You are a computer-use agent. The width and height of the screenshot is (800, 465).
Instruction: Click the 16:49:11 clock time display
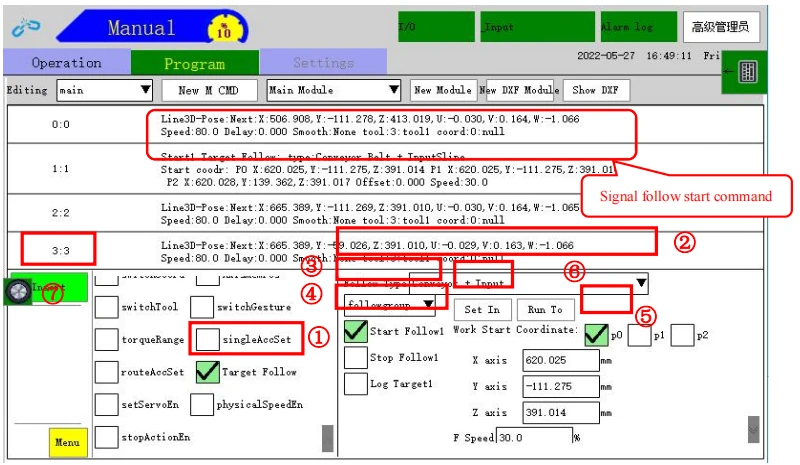coord(668,56)
